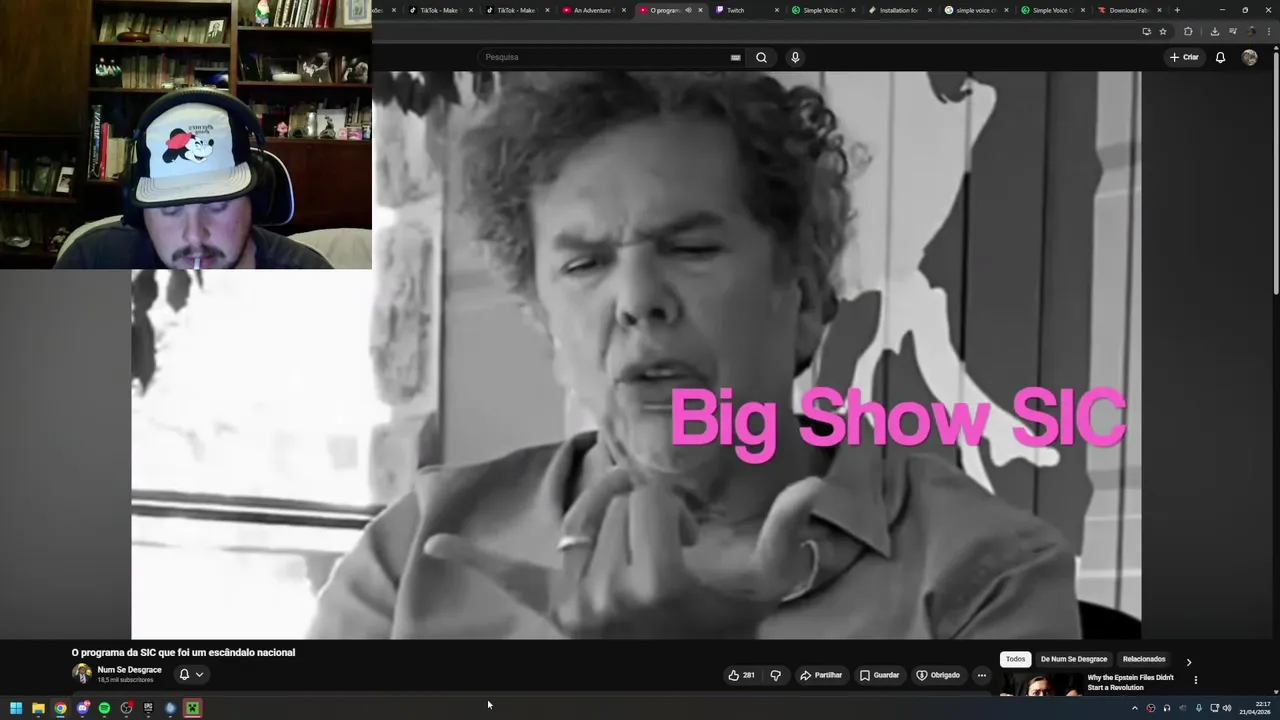This screenshot has width=1280, height=720.
Task: Open Chrome profile avatar in toolbar
Action: (x=1251, y=31)
